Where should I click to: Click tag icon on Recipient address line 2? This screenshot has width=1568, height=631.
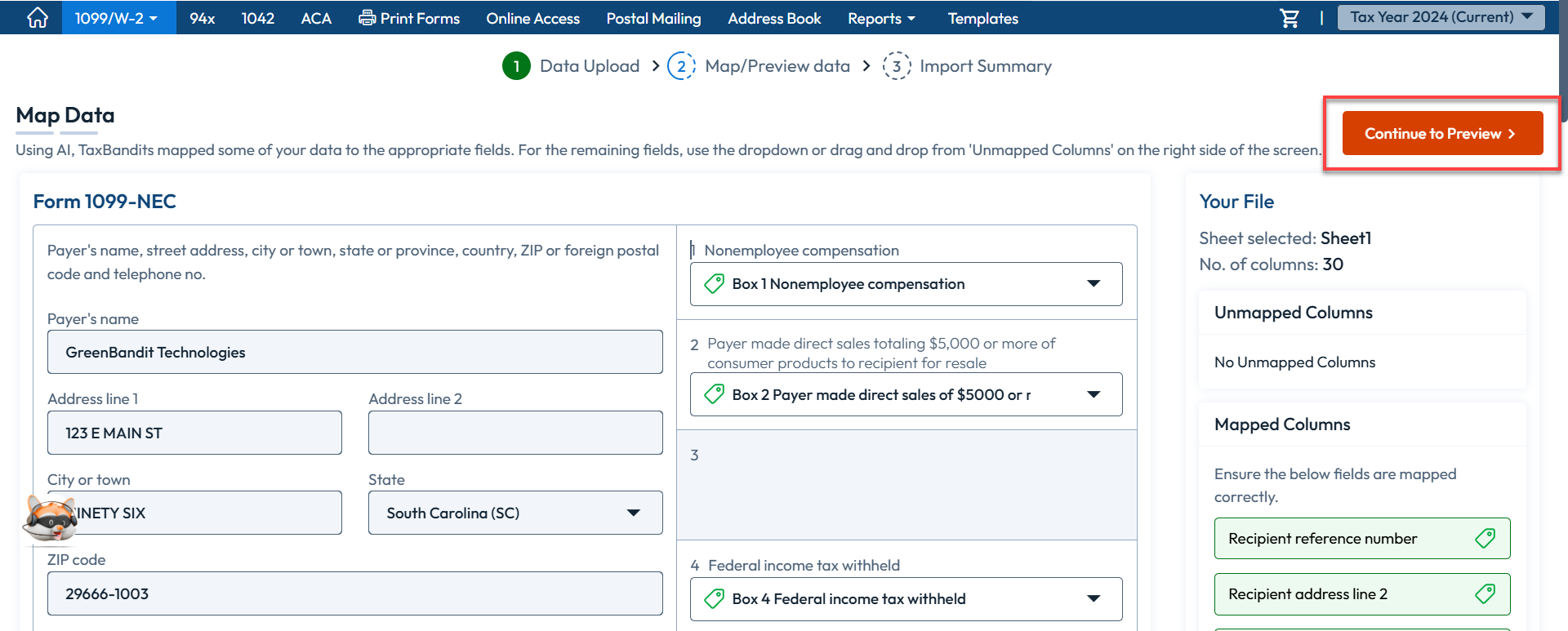pos(1486,594)
